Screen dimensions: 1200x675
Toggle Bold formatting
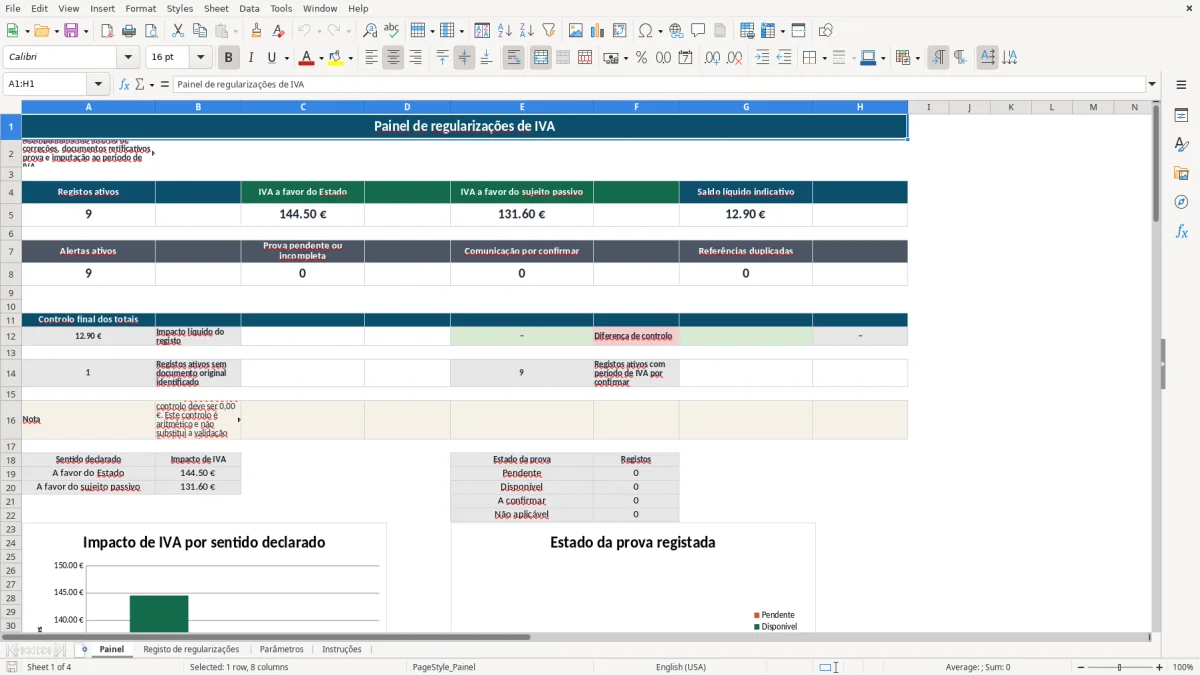click(x=229, y=58)
